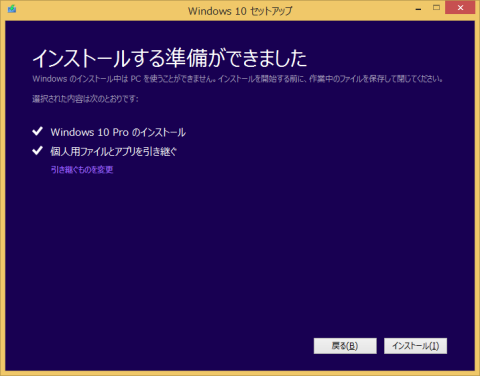This screenshot has width=480, height=376.
Task: Go back with the 戻る(B) button
Action: (x=345, y=346)
